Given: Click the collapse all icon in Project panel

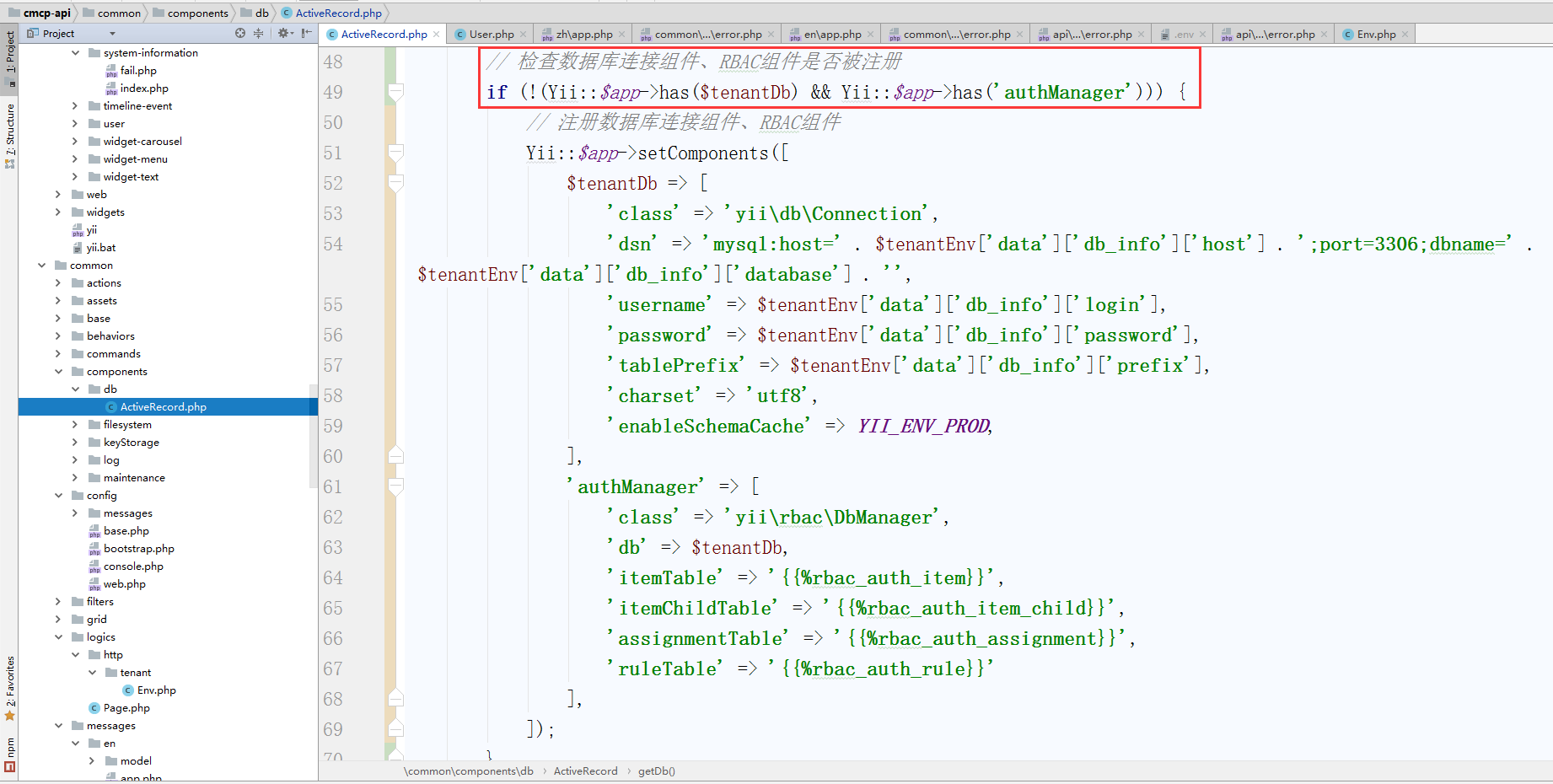Looking at the screenshot, I should pyautogui.click(x=259, y=33).
